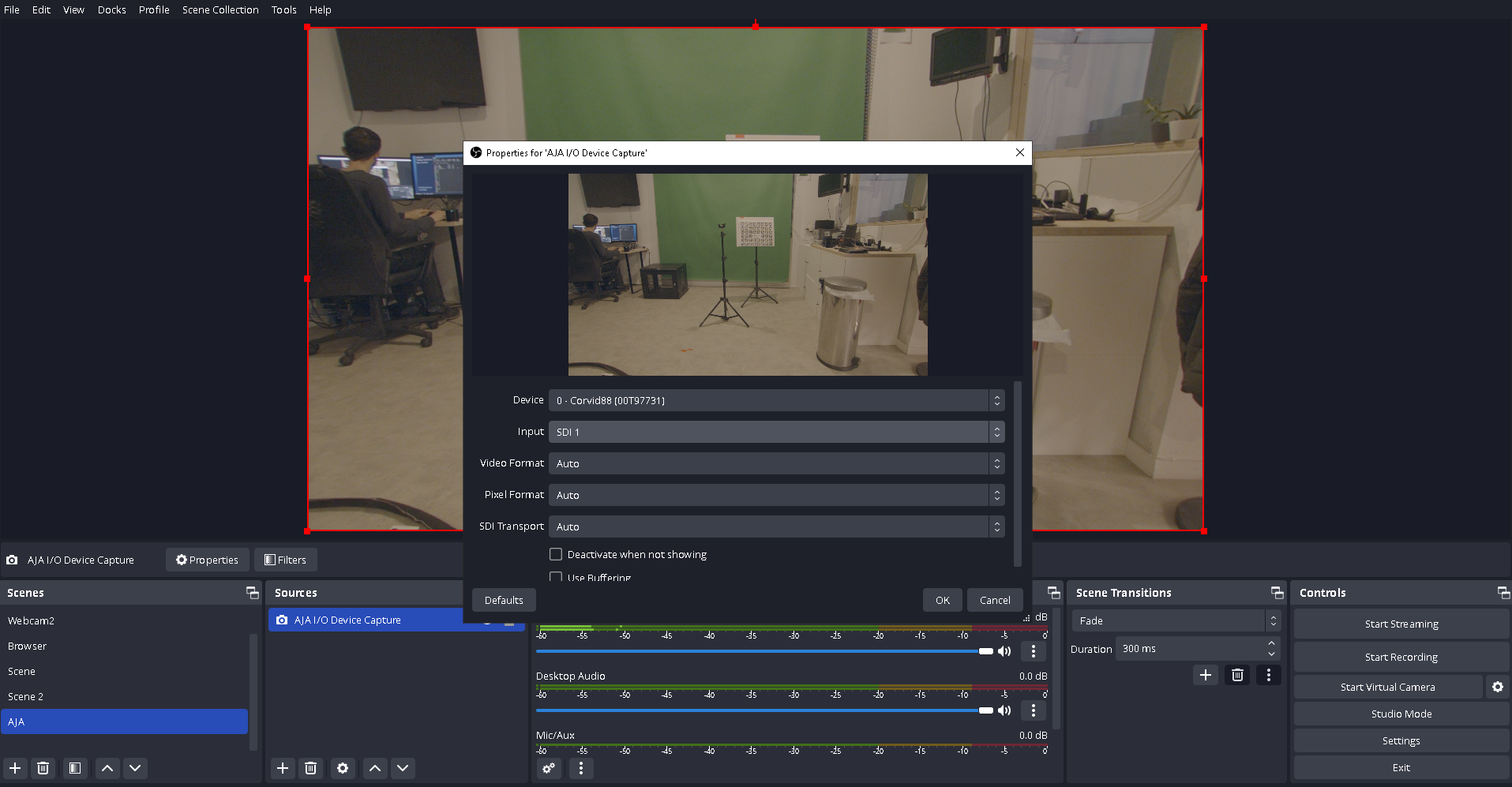
Task: Add a new scene with plus icon
Action: pyautogui.click(x=15, y=768)
